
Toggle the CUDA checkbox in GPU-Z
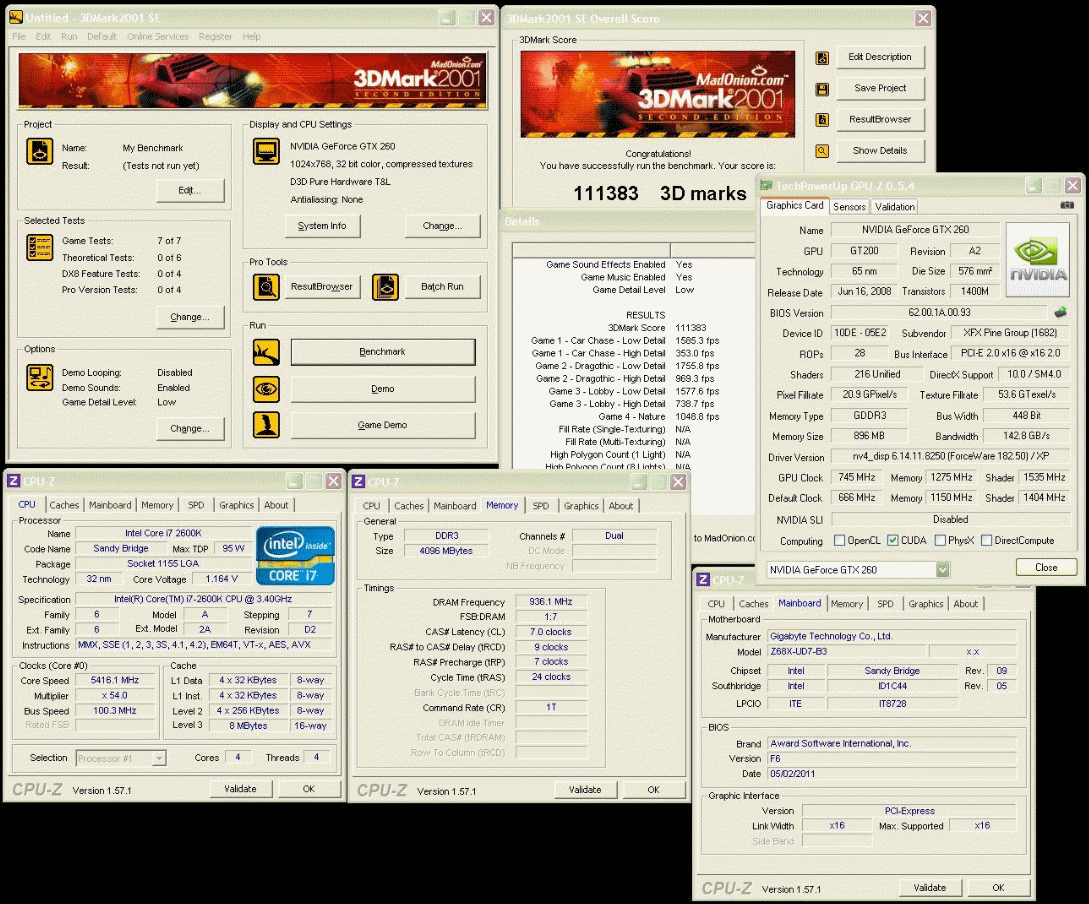(893, 540)
